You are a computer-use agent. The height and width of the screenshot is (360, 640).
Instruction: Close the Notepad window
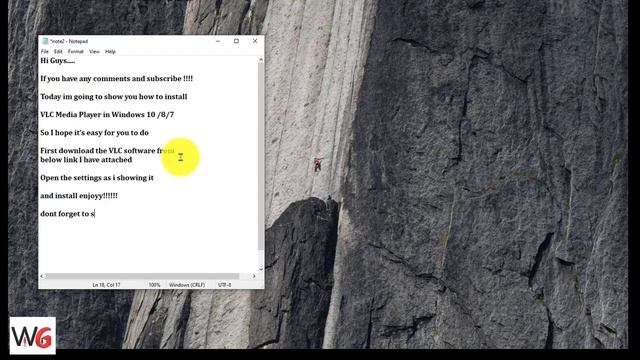255,41
